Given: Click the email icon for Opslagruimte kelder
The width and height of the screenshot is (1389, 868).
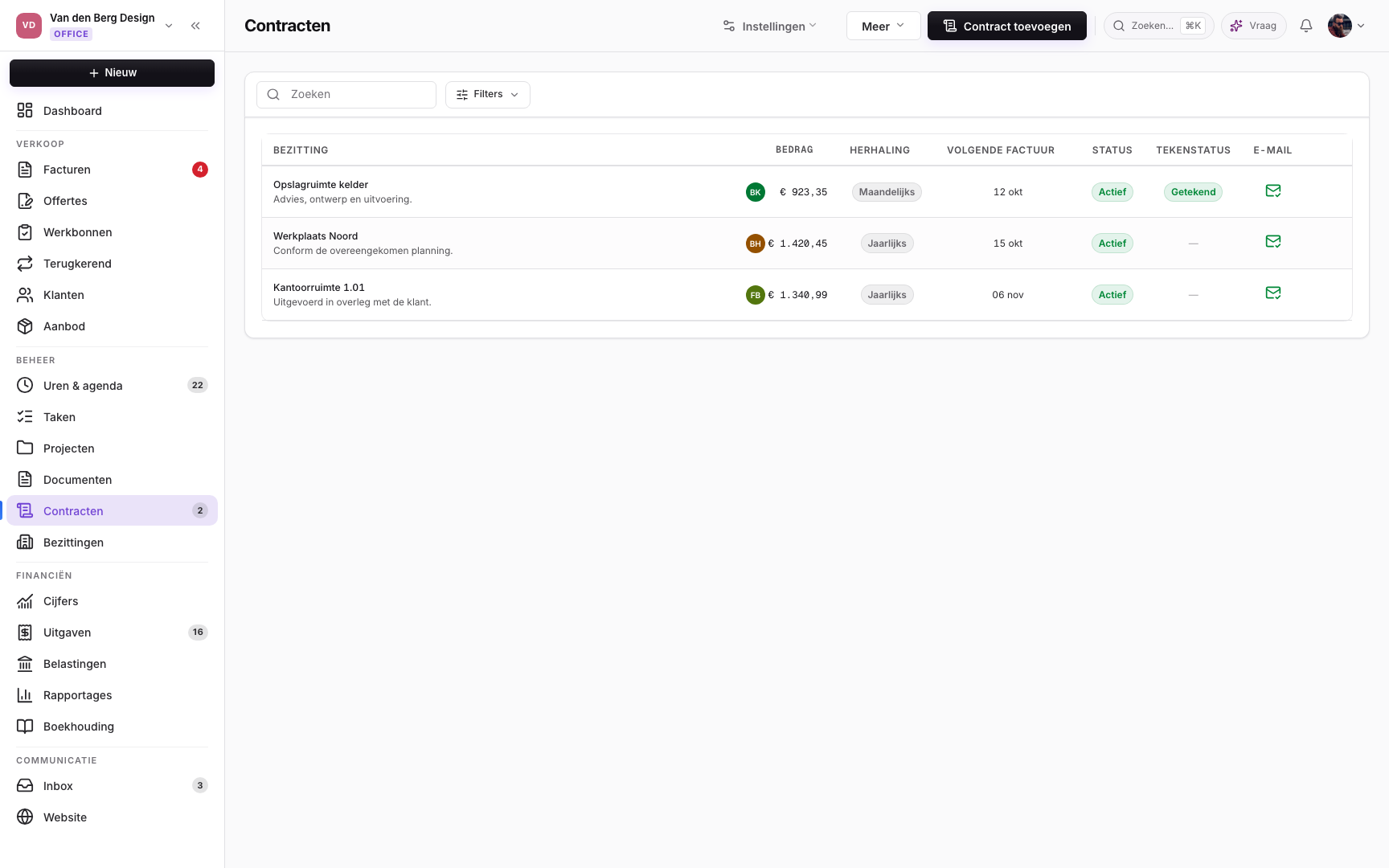Looking at the screenshot, I should tap(1273, 190).
